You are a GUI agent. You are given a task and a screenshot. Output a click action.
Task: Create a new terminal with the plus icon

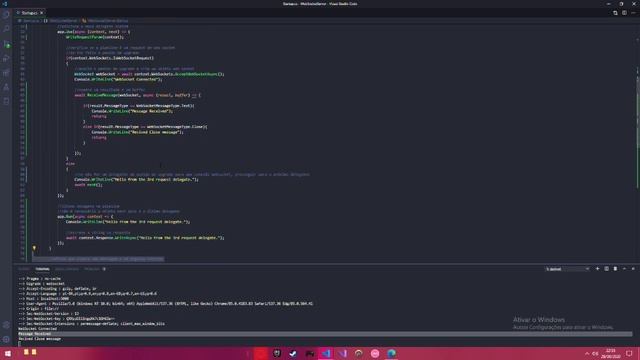[598, 269]
